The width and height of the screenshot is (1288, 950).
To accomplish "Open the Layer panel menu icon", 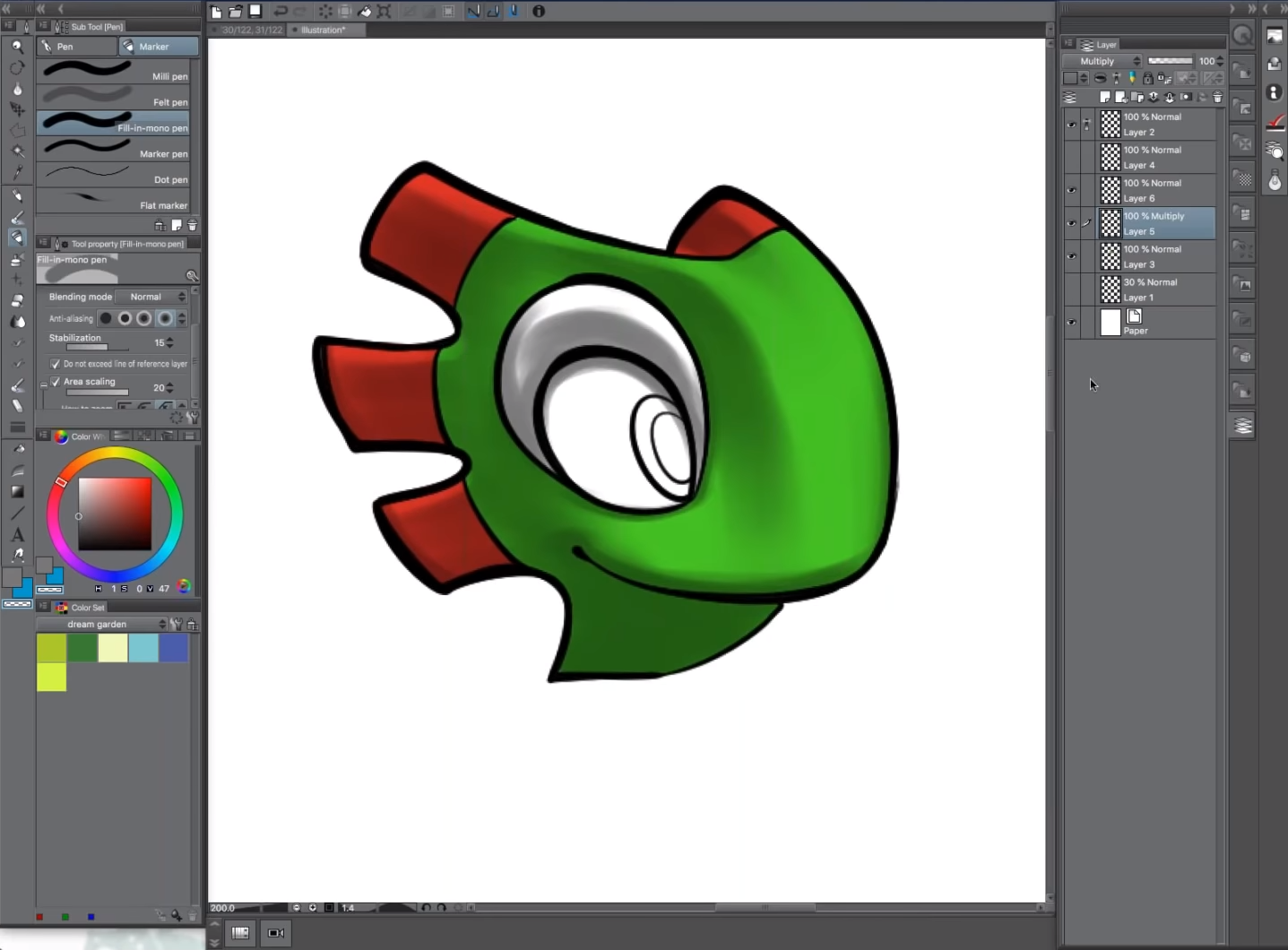I will coord(1068,44).
